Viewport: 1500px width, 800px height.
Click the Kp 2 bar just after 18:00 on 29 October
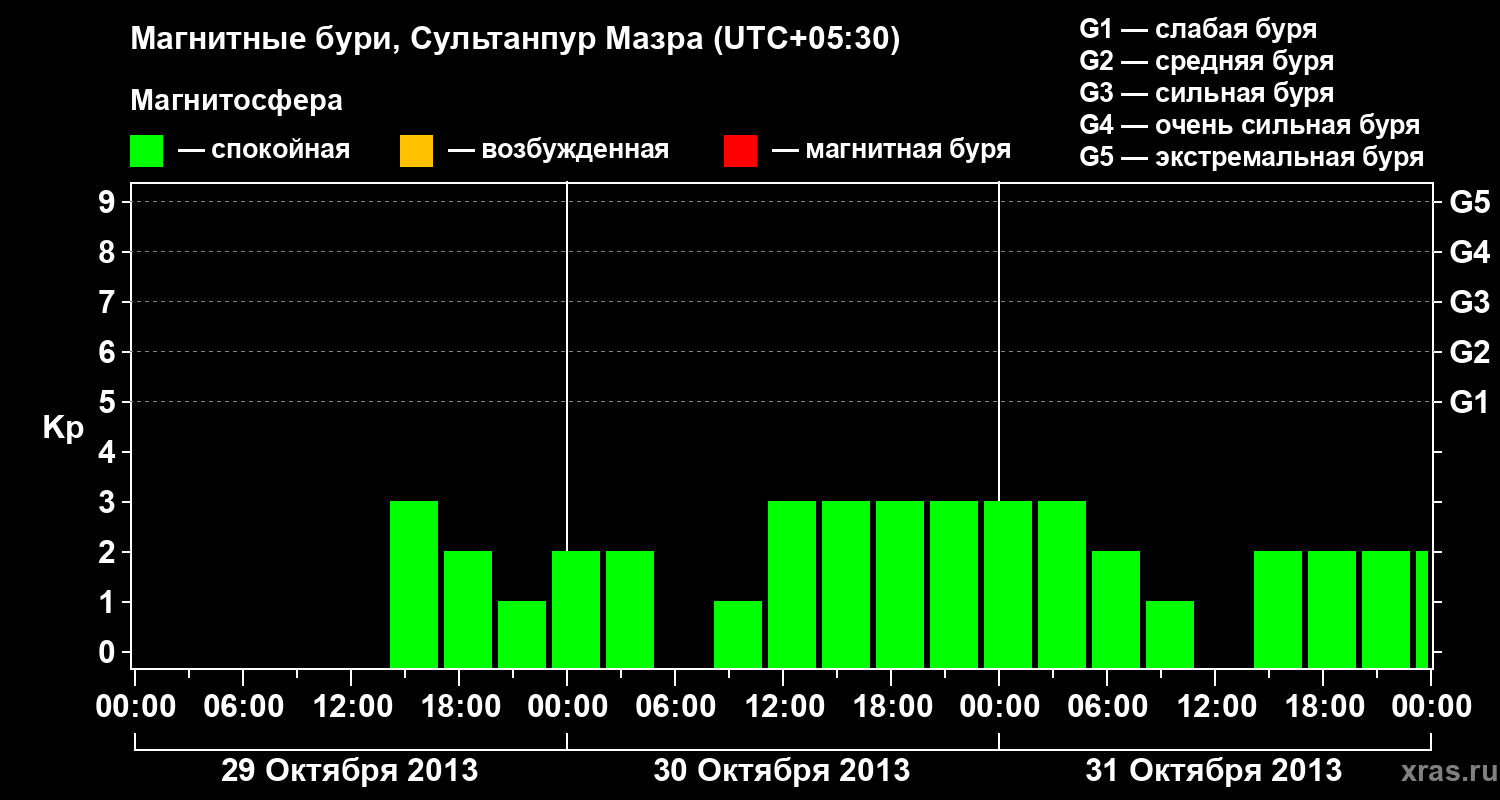coord(468,609)
